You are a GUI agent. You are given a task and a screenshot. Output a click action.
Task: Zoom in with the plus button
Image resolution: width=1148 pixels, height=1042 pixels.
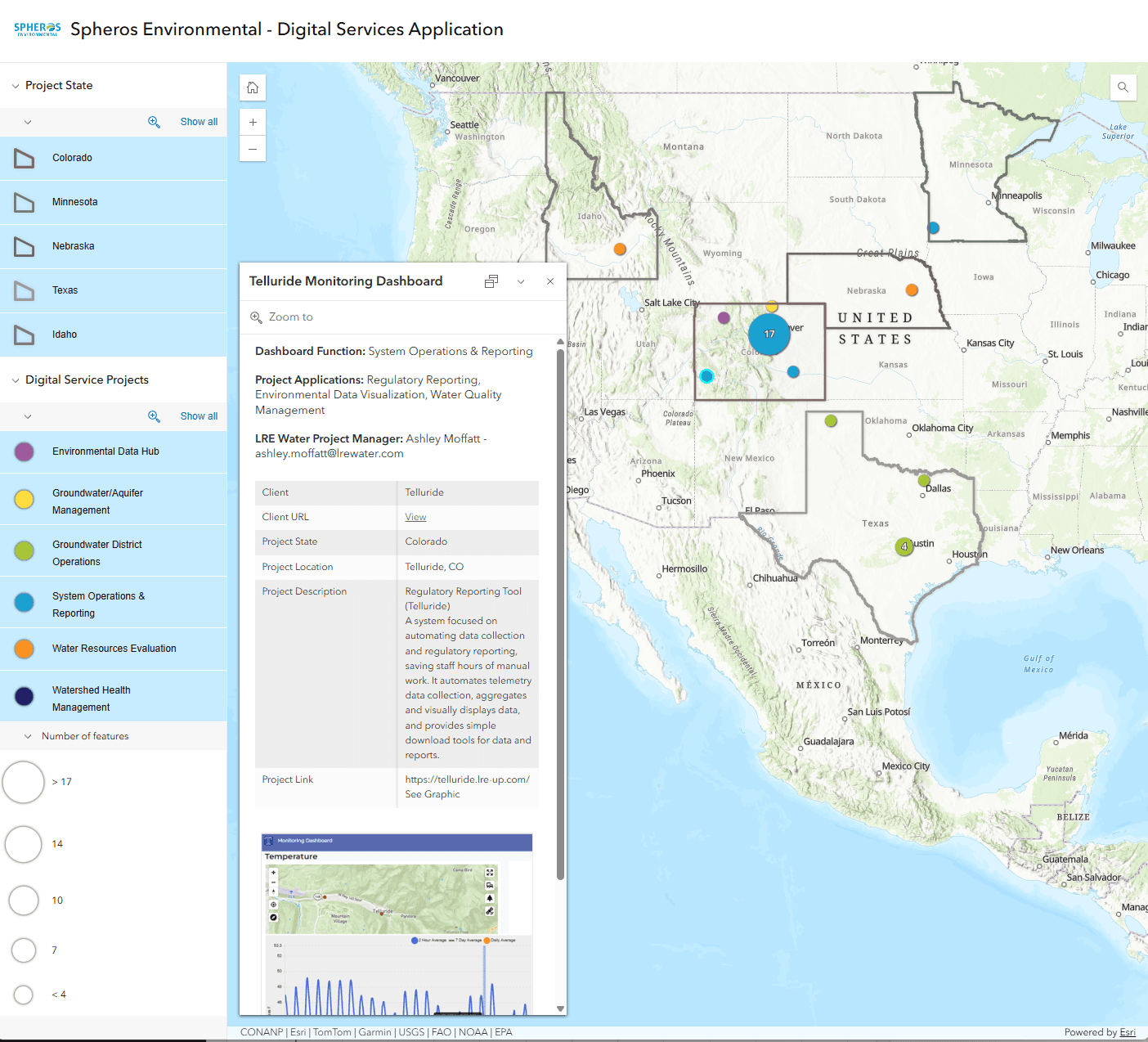click(x=253, y=122)
